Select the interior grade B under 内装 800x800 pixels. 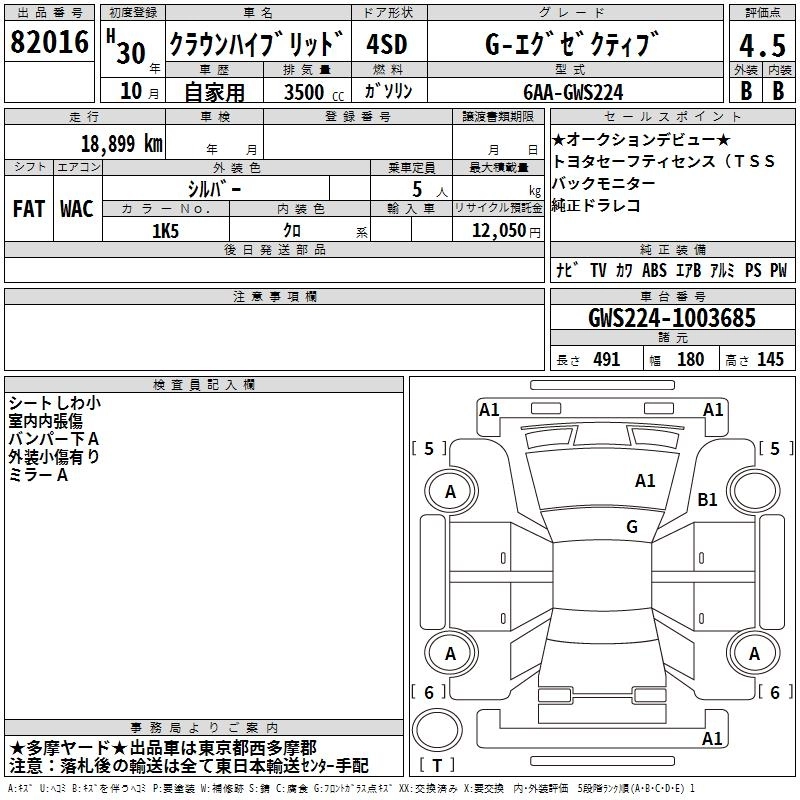tap(779, 91)
